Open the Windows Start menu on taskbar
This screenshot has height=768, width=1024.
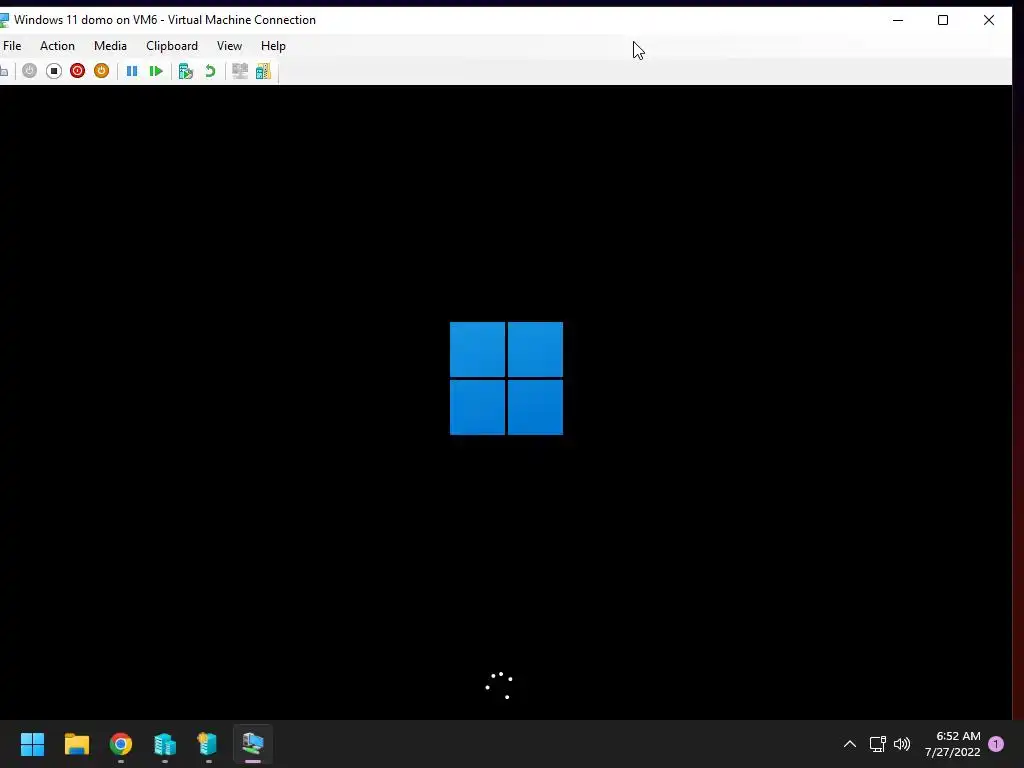(x=32, y=744)
